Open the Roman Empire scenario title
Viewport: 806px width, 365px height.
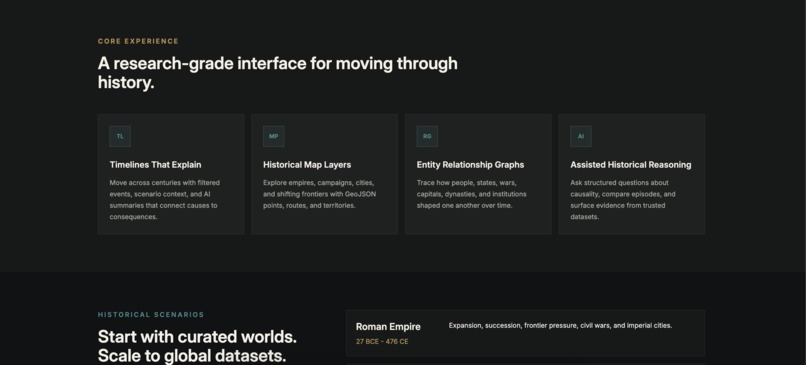click(x=388, y=326)
